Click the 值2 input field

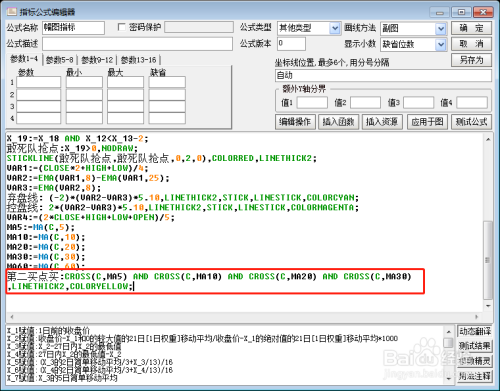pyautogui.click(x=365, y=103)
